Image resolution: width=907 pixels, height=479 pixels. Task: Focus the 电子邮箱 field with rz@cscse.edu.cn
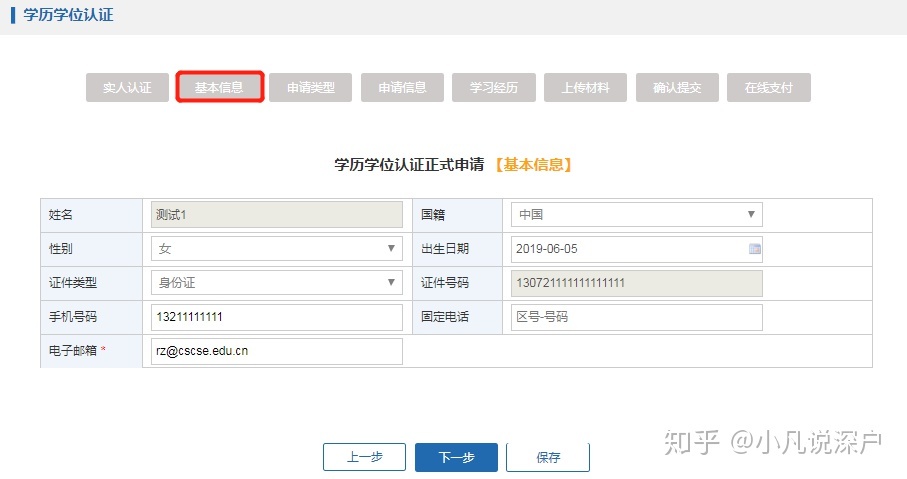[x=276, y=351]
